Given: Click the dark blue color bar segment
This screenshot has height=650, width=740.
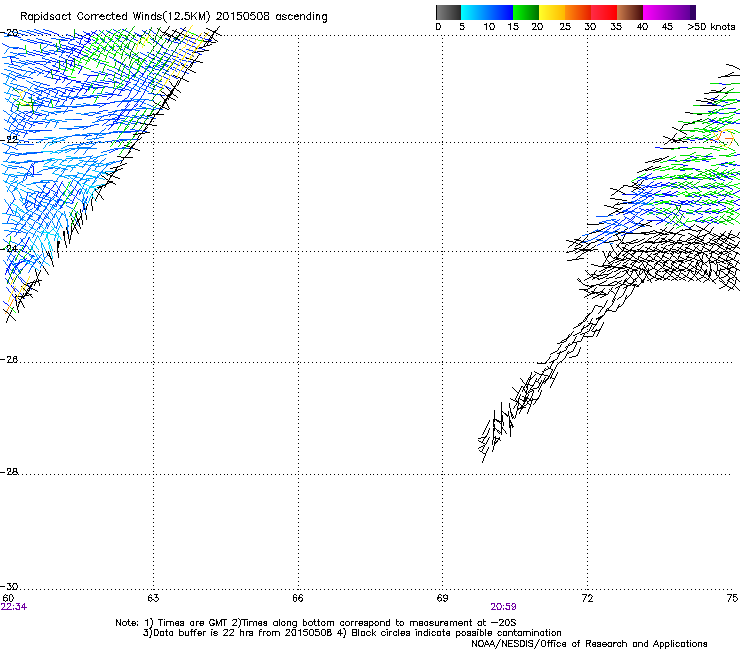Looking at the screenshot, I should click(x=500, y=12).
